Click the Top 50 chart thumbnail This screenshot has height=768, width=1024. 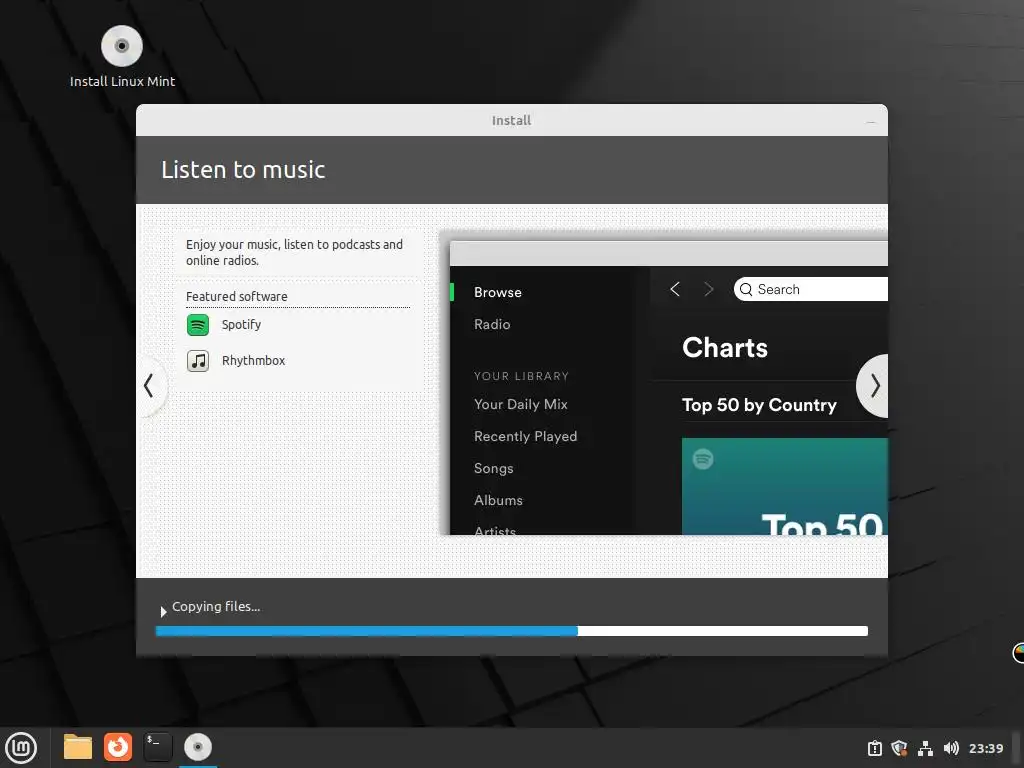[784, 487]
